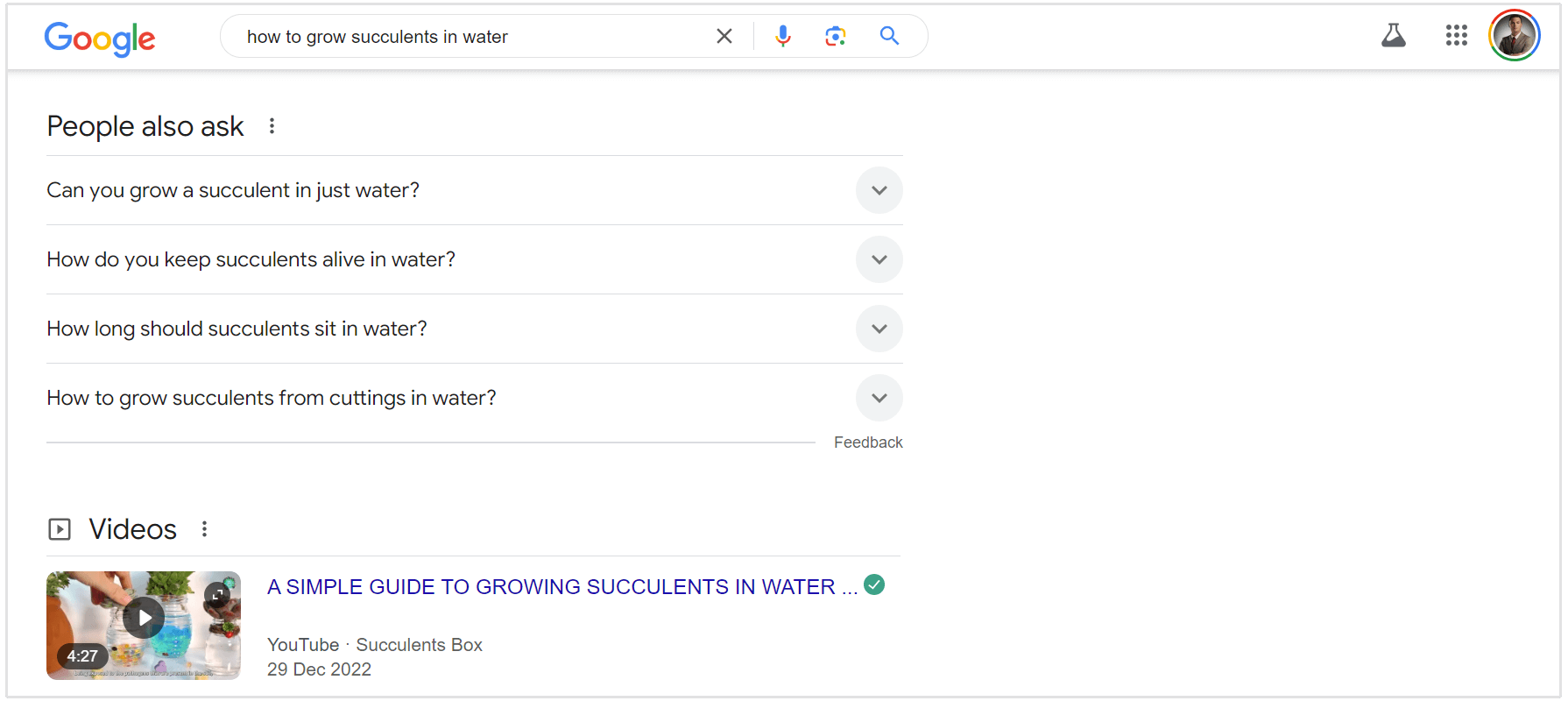Open the Videos section options menu
This screenshot has height=701, width=1568.
pos(204,529)
